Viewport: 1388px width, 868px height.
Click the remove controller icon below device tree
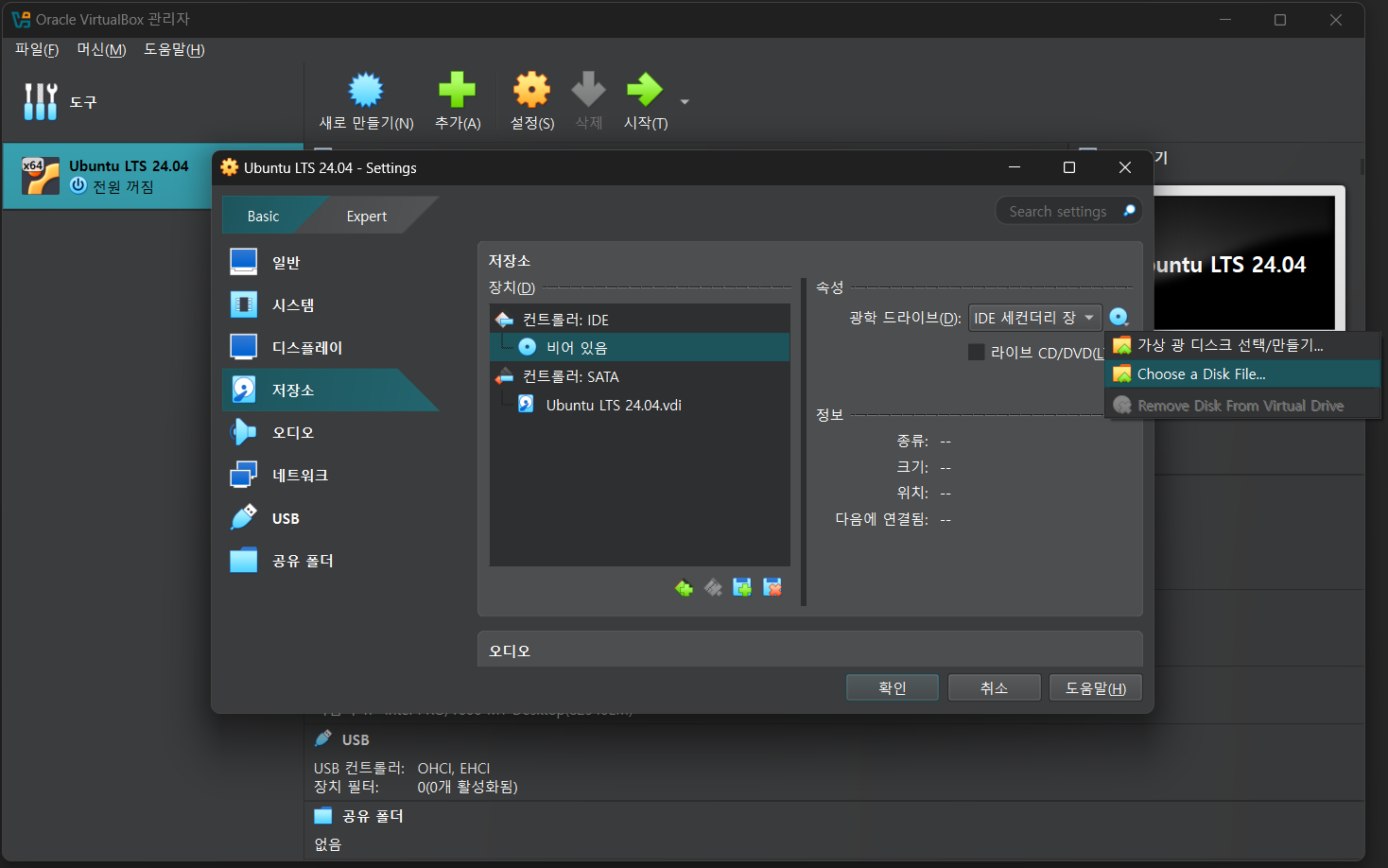(x=713, y=588)
